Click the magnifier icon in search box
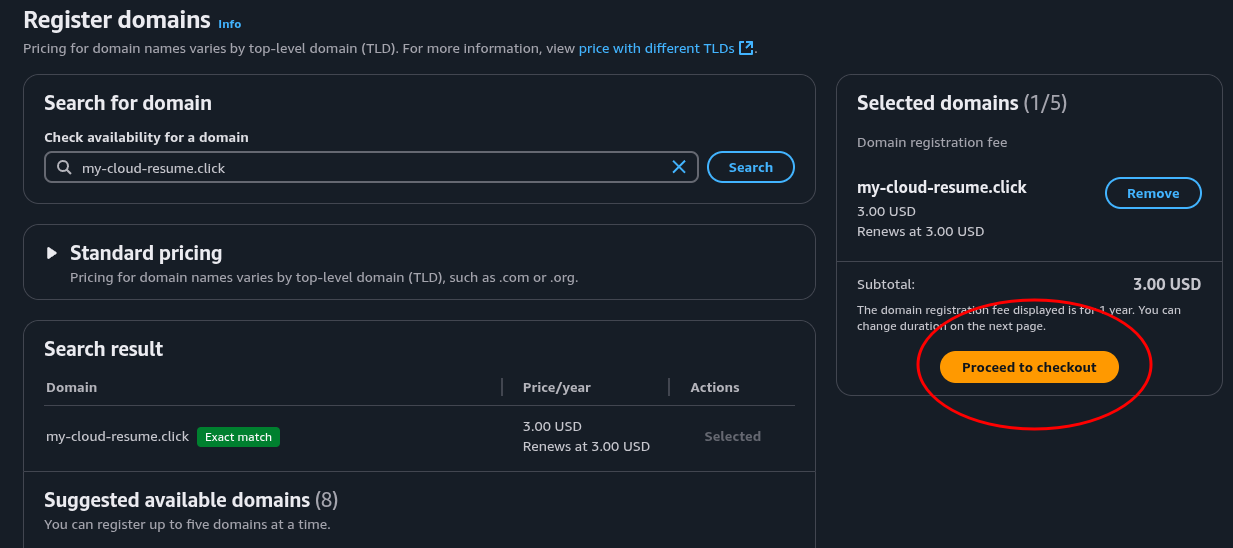 64,167
